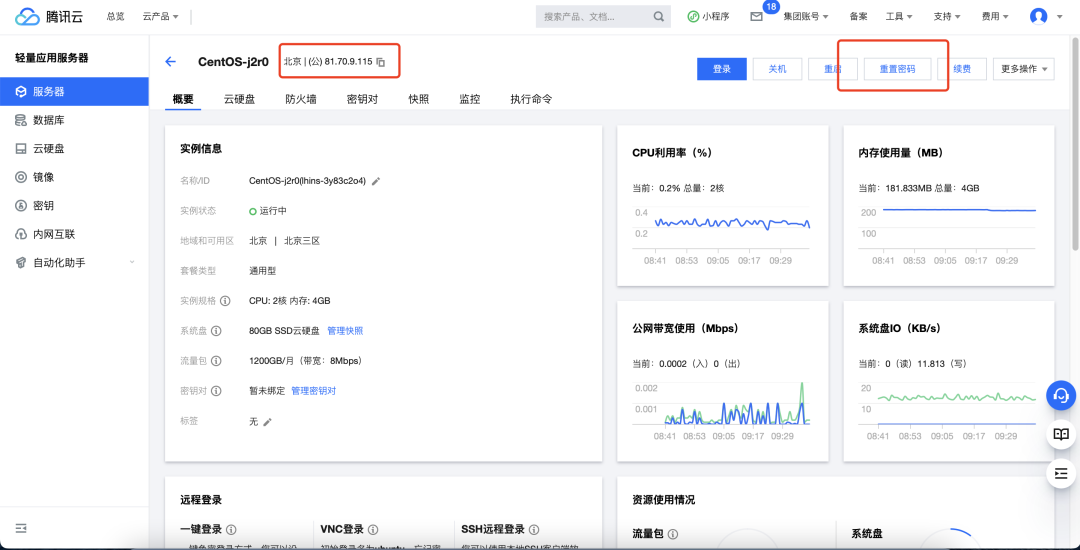Open the 管理快照 link
Screen dimensions: 1080x550
[x=345, y=331]
